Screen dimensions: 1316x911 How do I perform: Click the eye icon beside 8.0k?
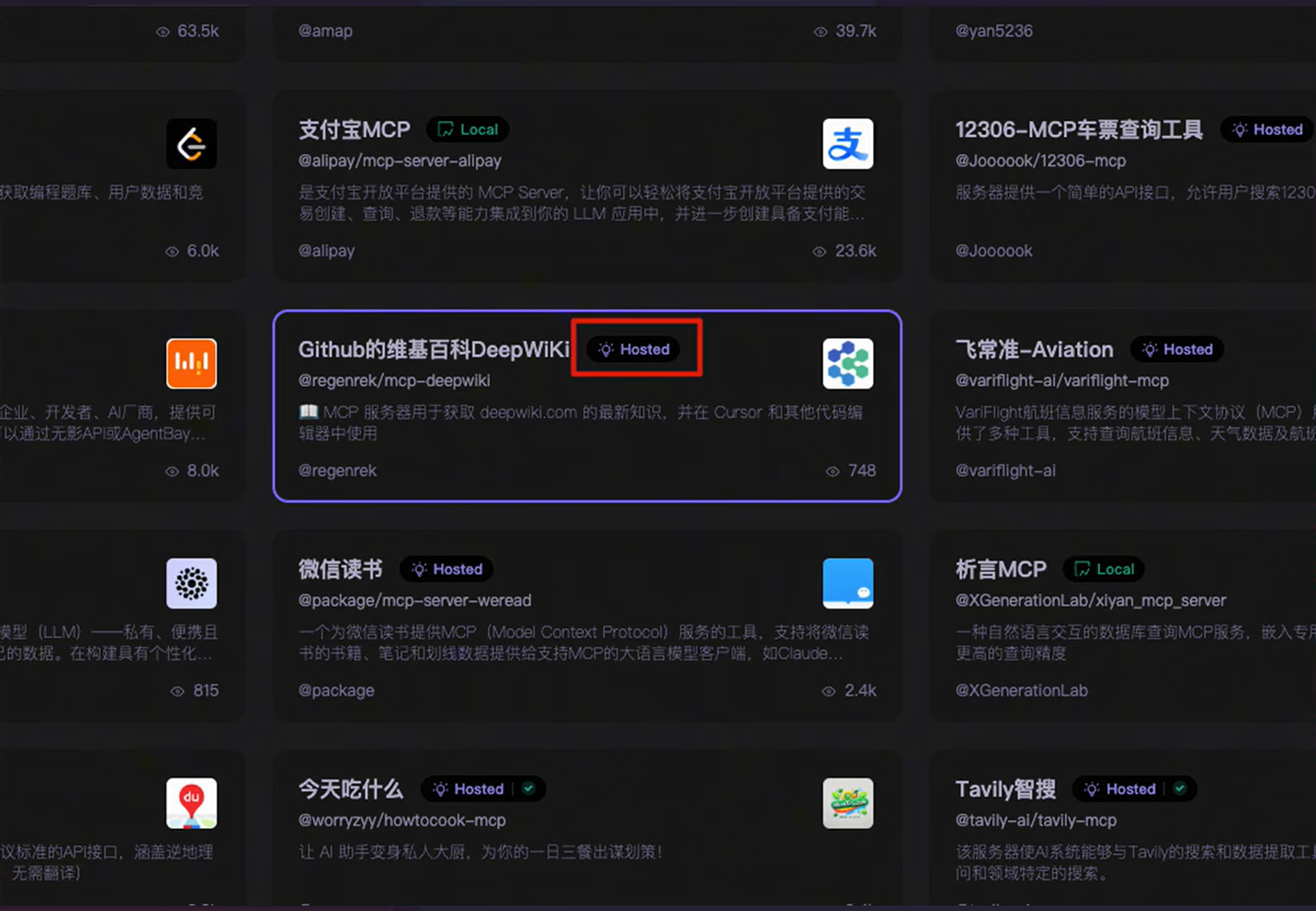tap(173, 472)
